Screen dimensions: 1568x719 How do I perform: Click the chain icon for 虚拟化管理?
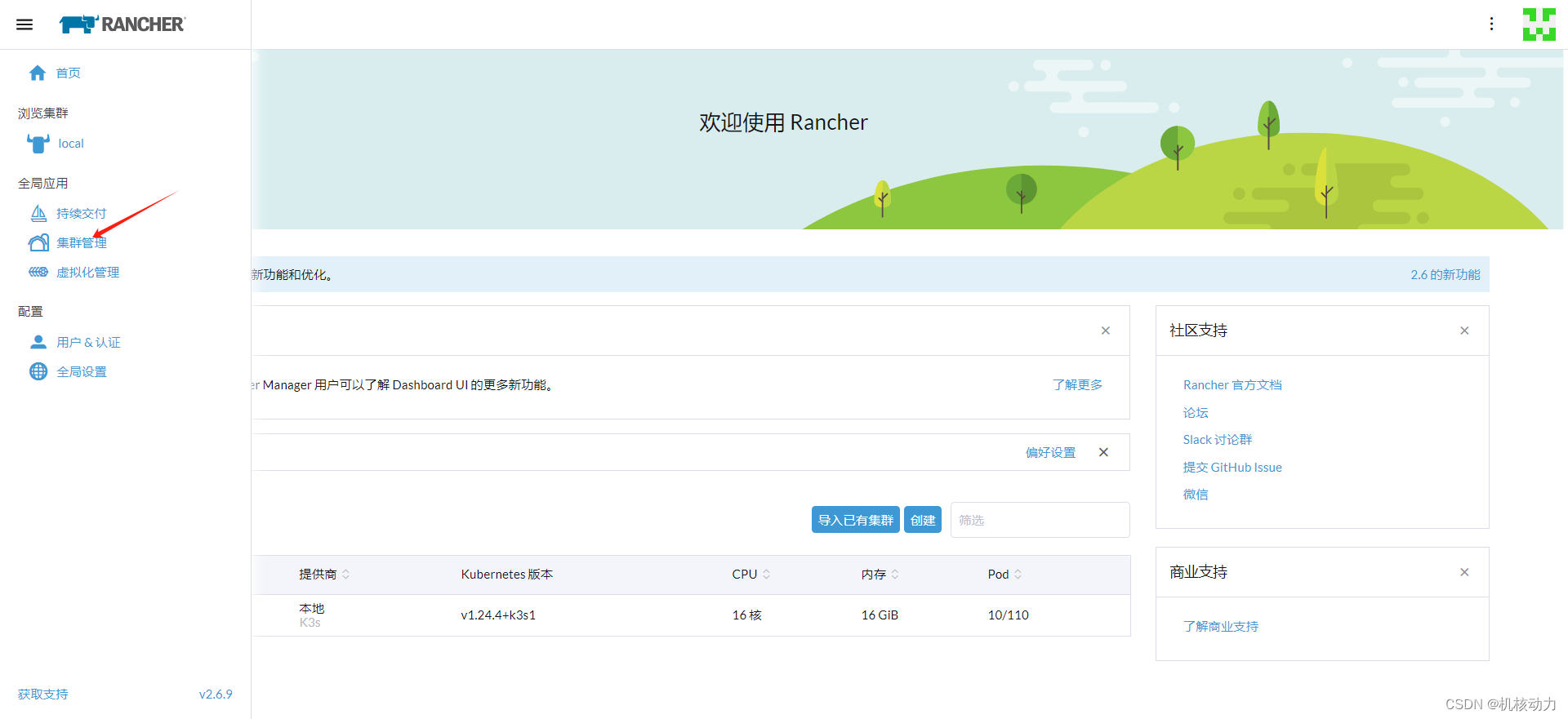click(x=38, y=273)
